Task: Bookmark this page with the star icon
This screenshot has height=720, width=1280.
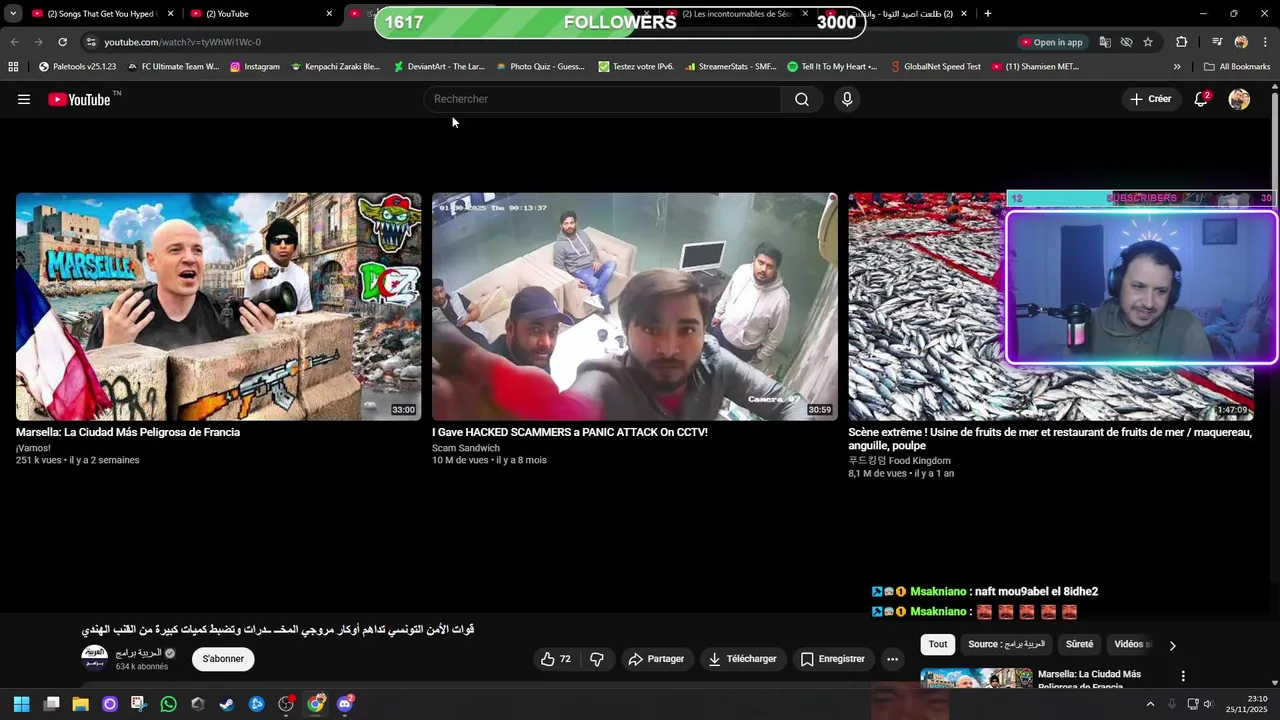Action: 1148,42
